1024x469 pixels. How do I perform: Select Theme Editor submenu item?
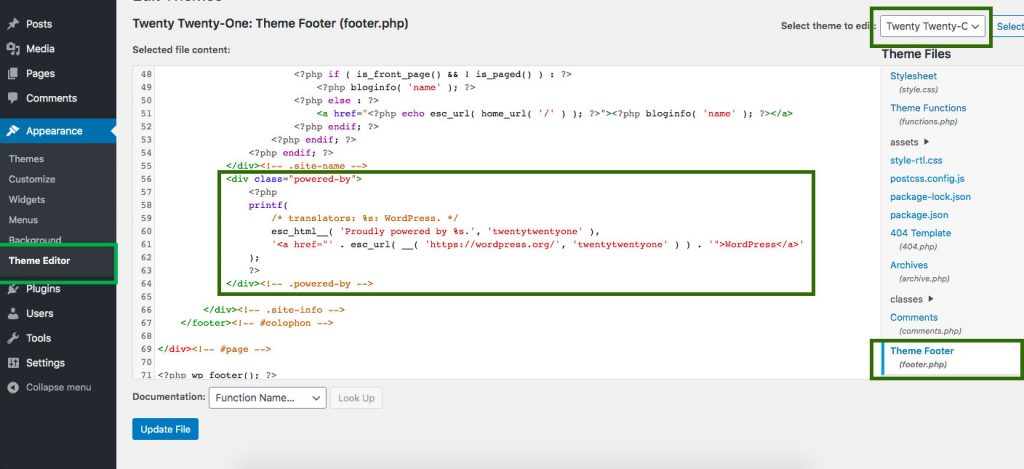pos(39,261)
